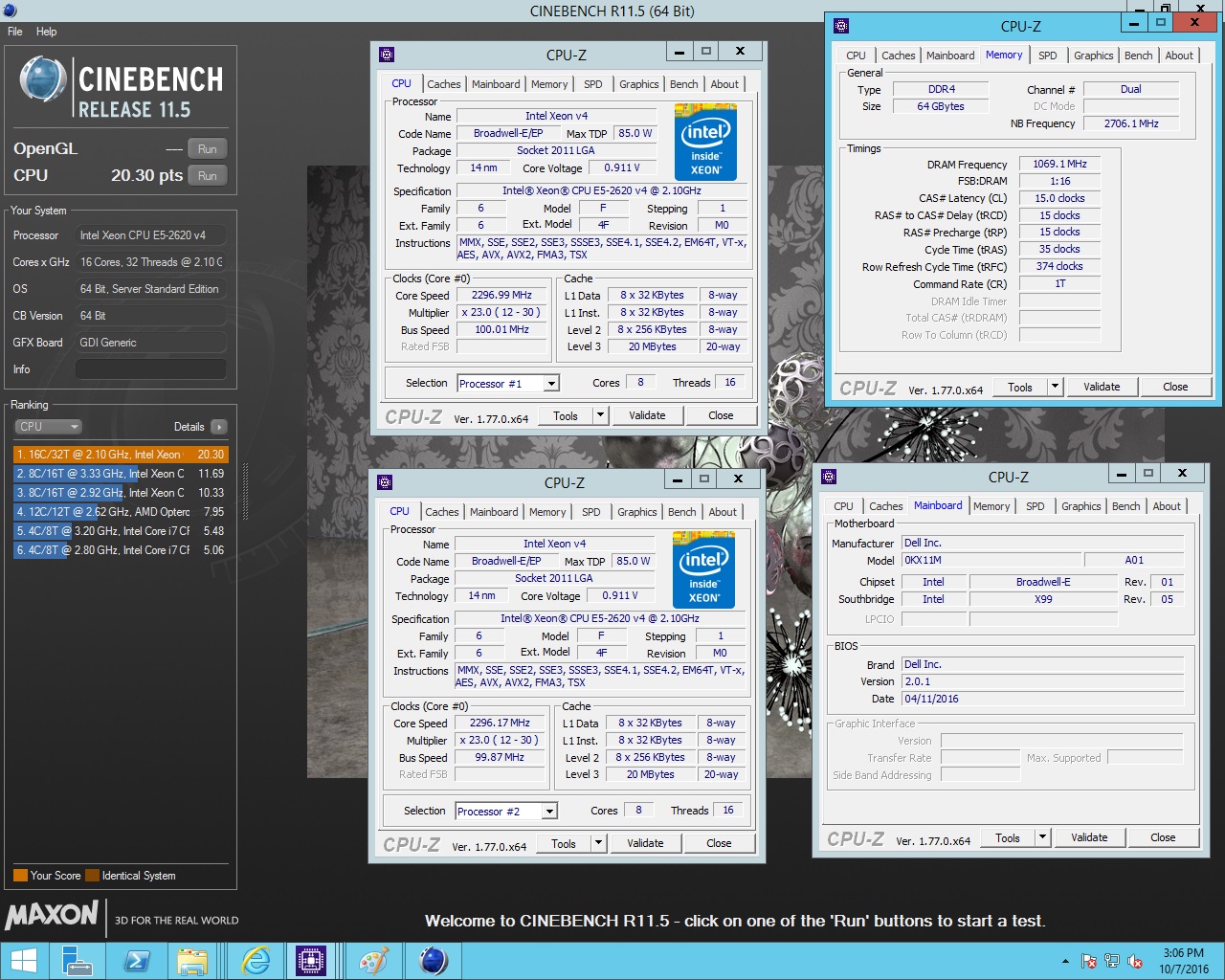Select ranking entry 8C/16T @ 3.33 GHz
The image size is (1225, 980).
pyautogui.click(x=121, y=474)
